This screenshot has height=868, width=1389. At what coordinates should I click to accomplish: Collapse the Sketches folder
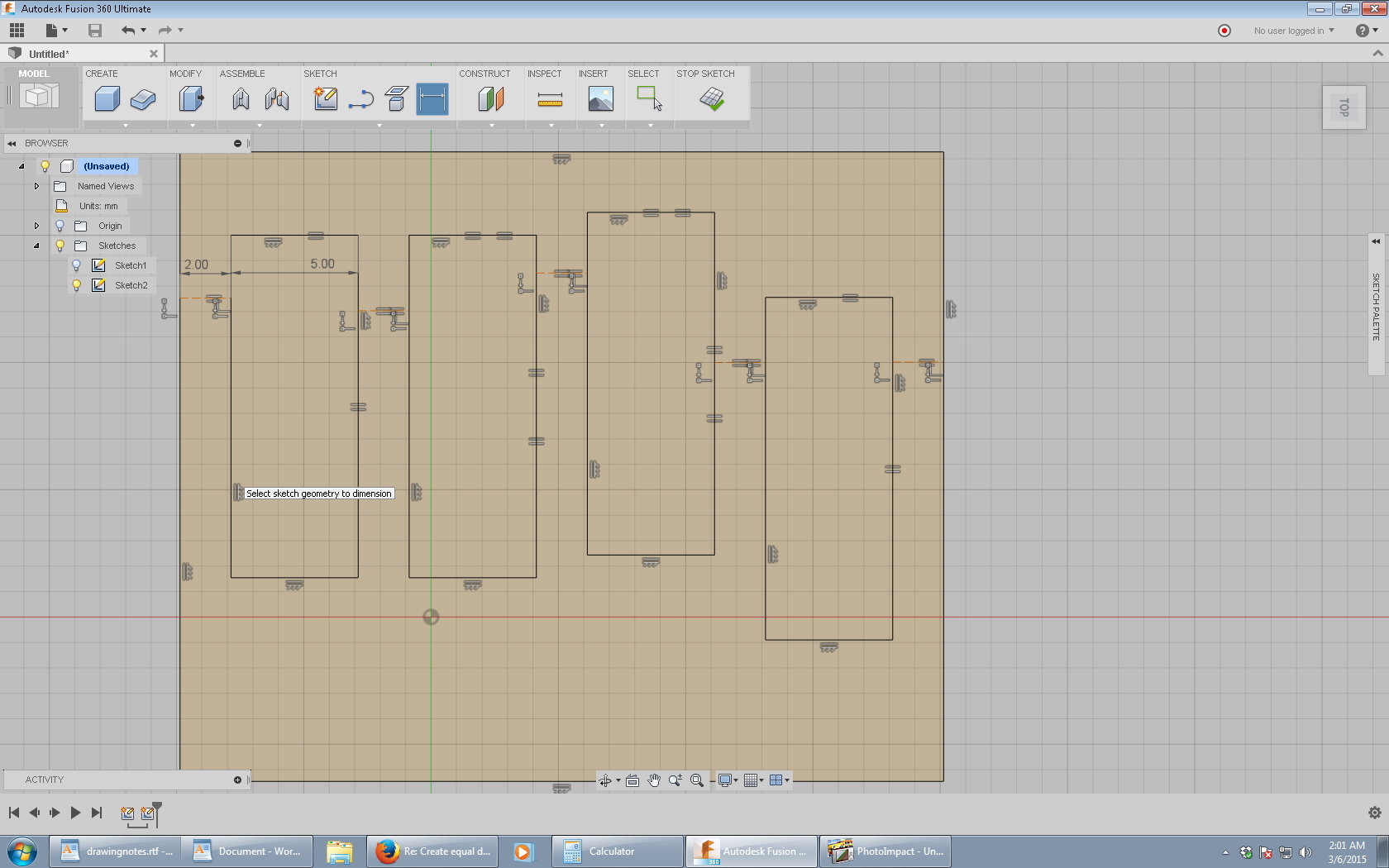pos(36,246)
